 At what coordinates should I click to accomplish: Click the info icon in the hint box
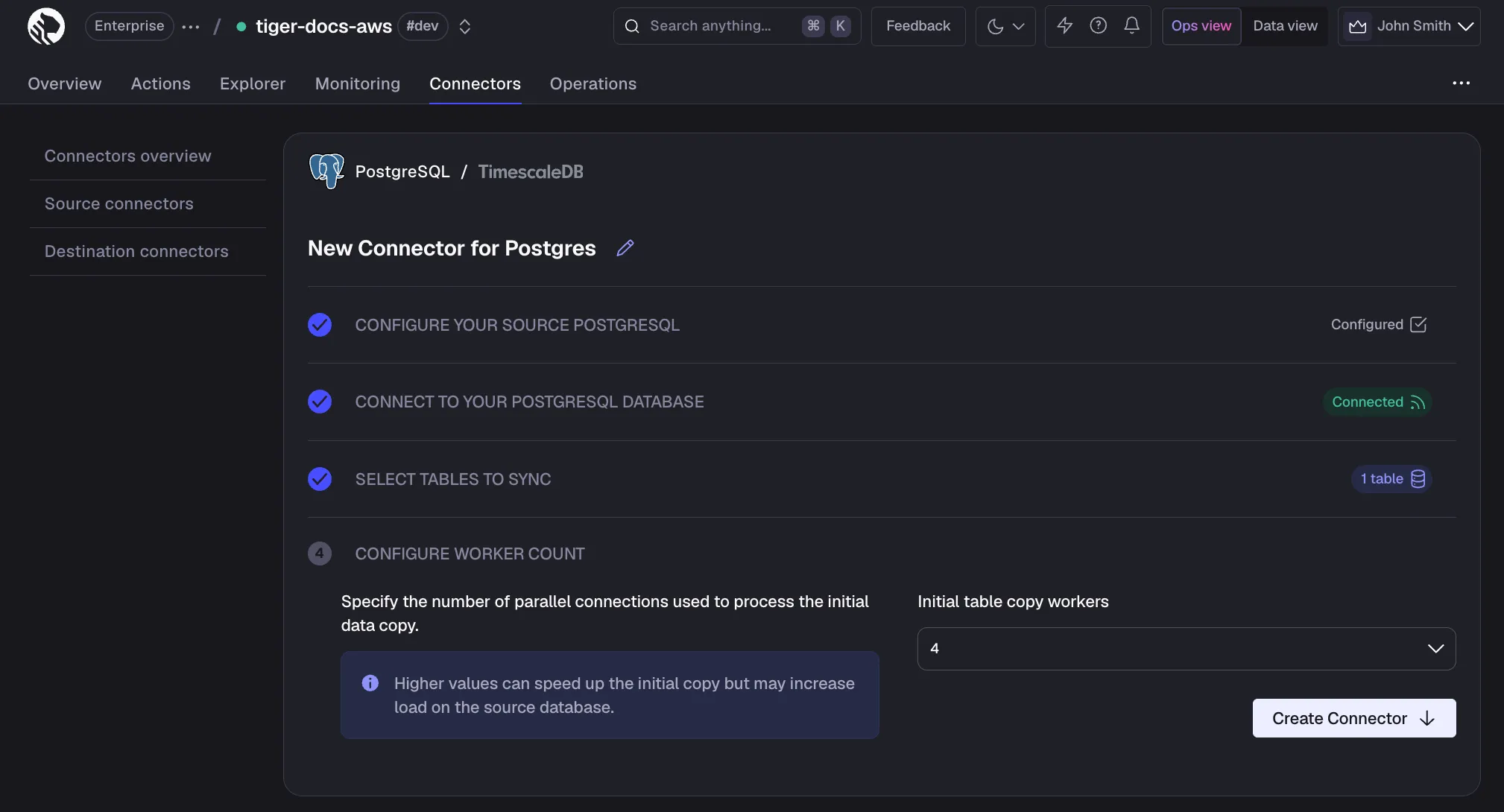[370, 683]
